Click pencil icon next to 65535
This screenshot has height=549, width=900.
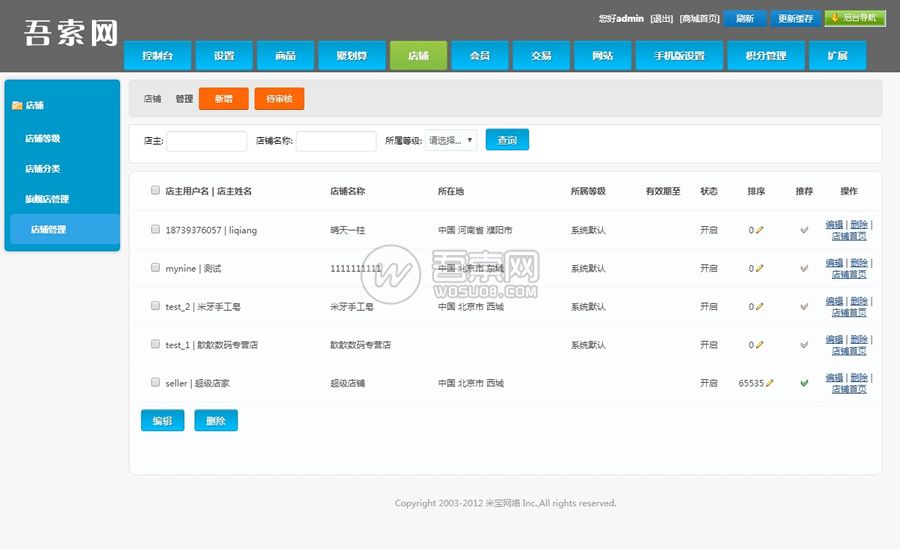(x=770, y=383)
